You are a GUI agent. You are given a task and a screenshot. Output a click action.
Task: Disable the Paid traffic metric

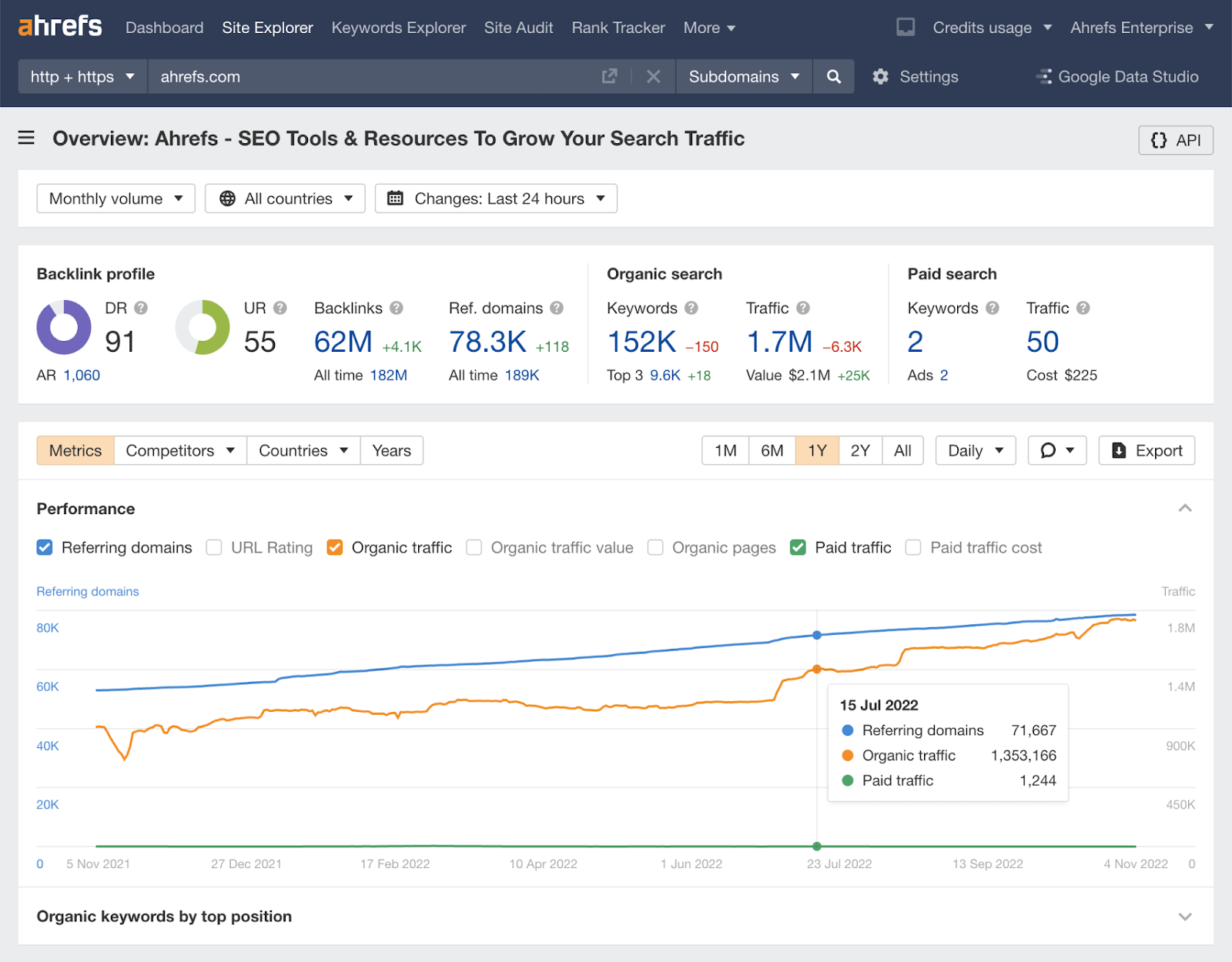(797, 547)
